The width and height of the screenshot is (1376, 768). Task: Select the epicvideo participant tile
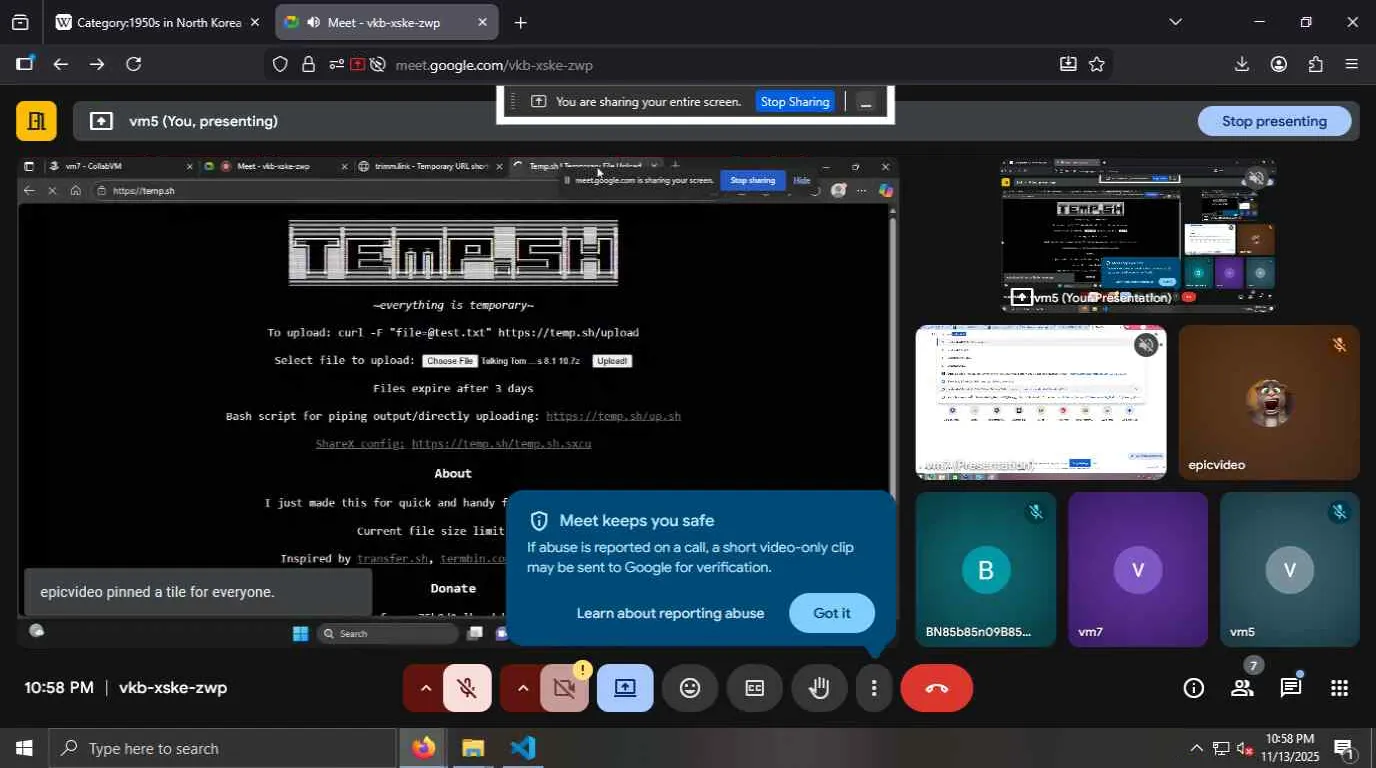click(x=1269, y=402)
